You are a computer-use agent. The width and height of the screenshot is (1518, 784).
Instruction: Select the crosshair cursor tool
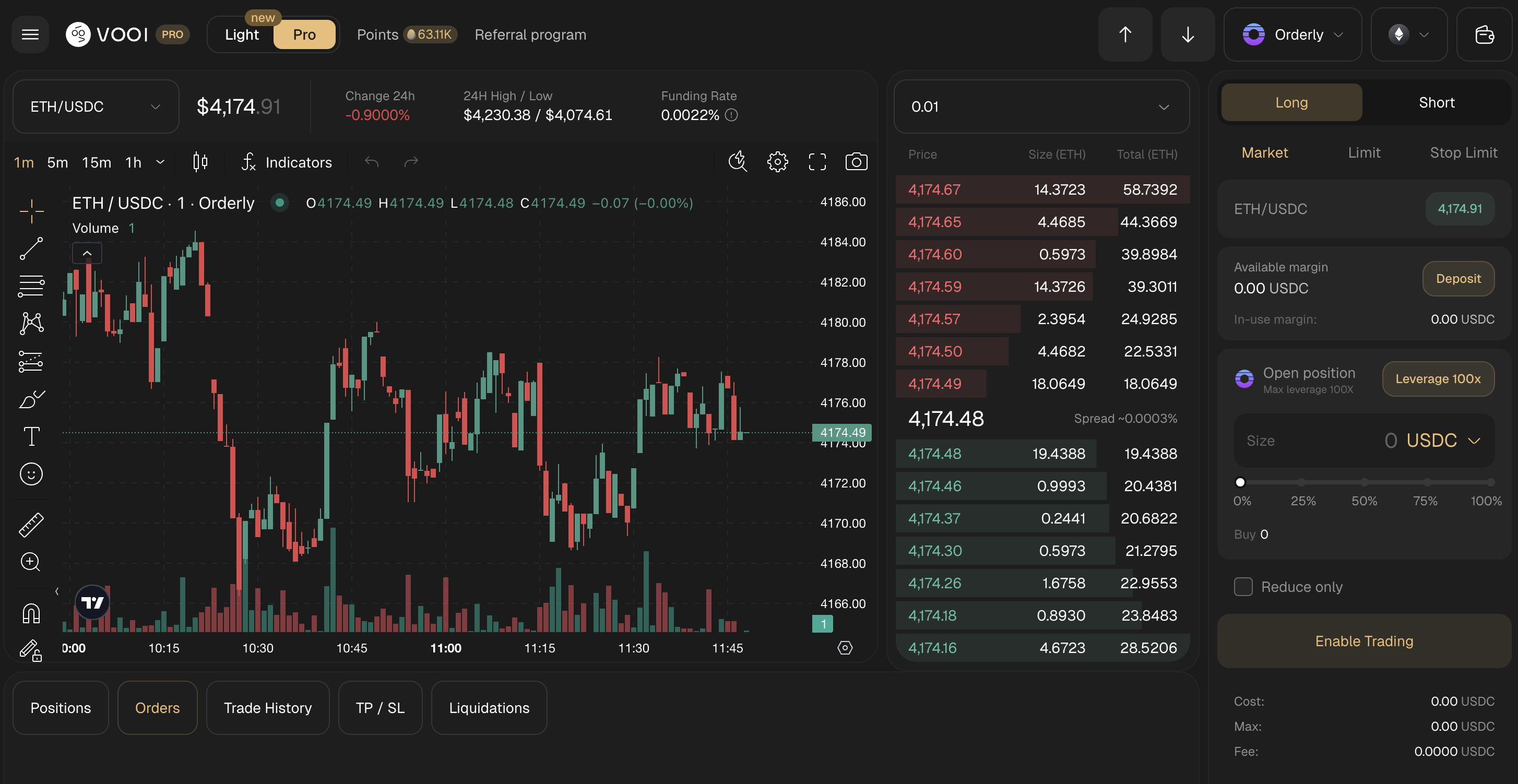coord(31,210)
